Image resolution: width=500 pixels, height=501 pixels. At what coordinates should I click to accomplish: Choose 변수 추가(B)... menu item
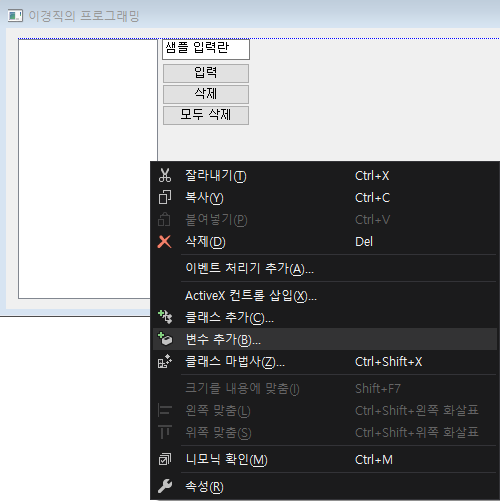click(x=325, y=339)
